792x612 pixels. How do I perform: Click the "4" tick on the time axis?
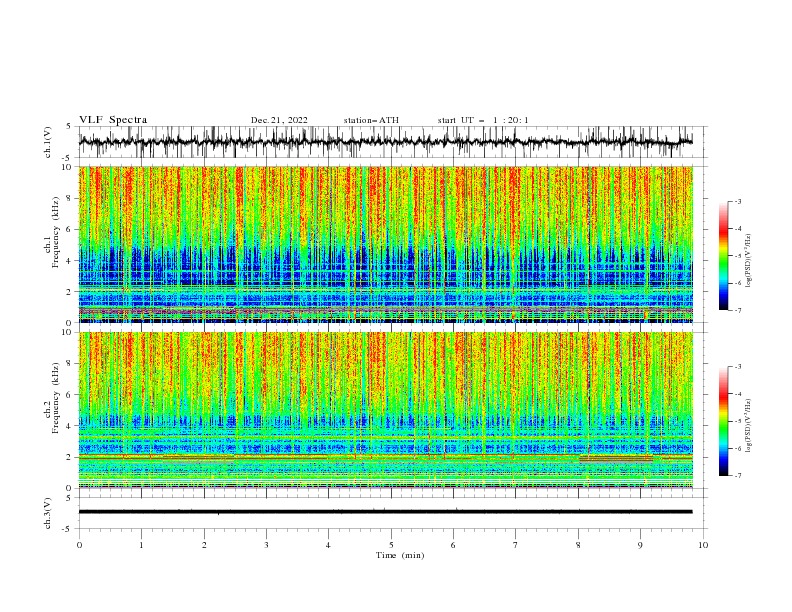point(328,545)
